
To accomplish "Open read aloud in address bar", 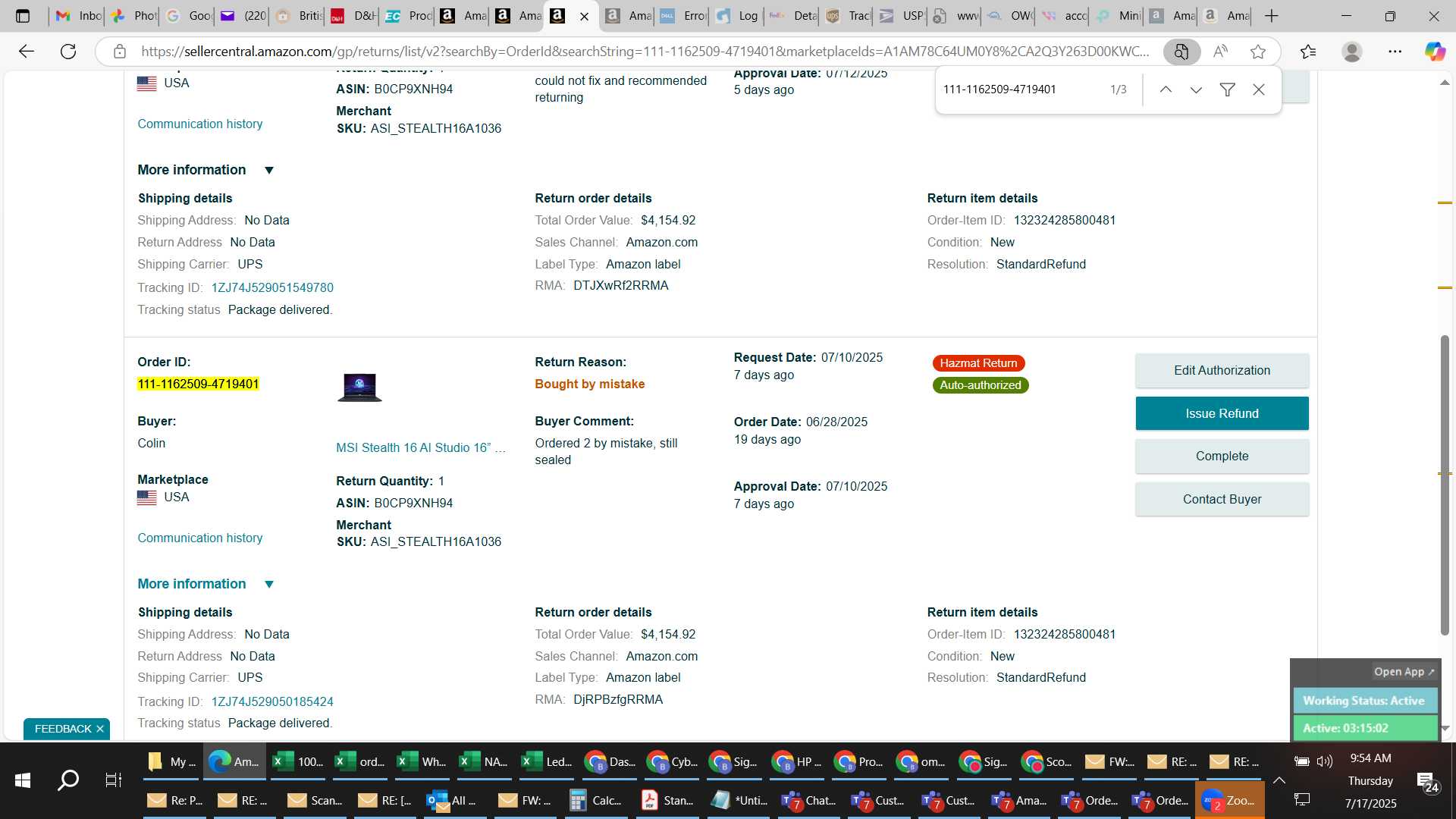I will click(x=1220, y=52).
